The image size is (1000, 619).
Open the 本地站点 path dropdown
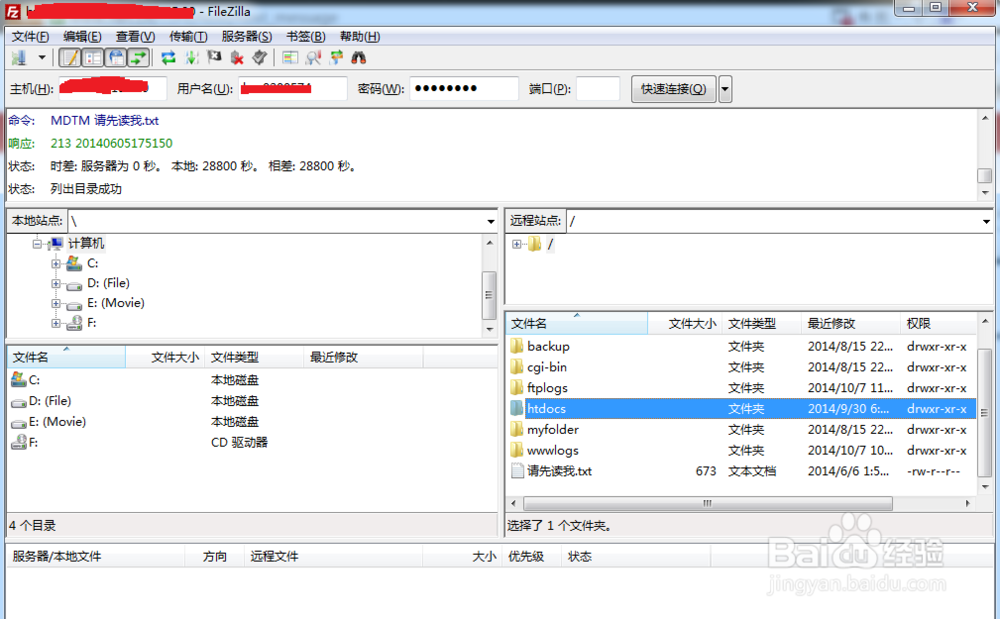[490, 221]
